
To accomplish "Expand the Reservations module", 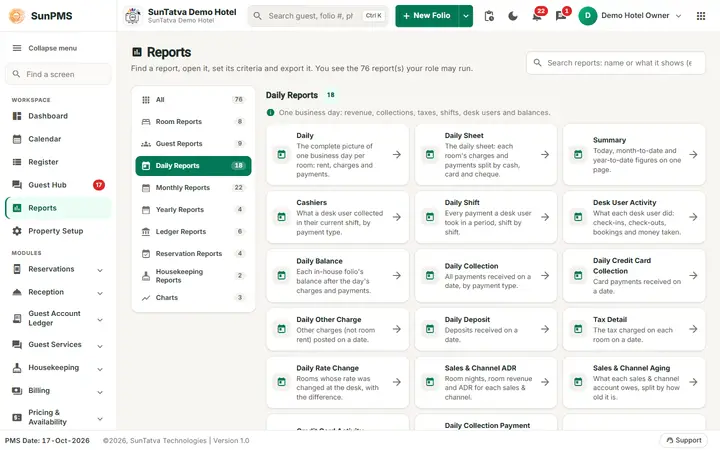I will (100, 270).
